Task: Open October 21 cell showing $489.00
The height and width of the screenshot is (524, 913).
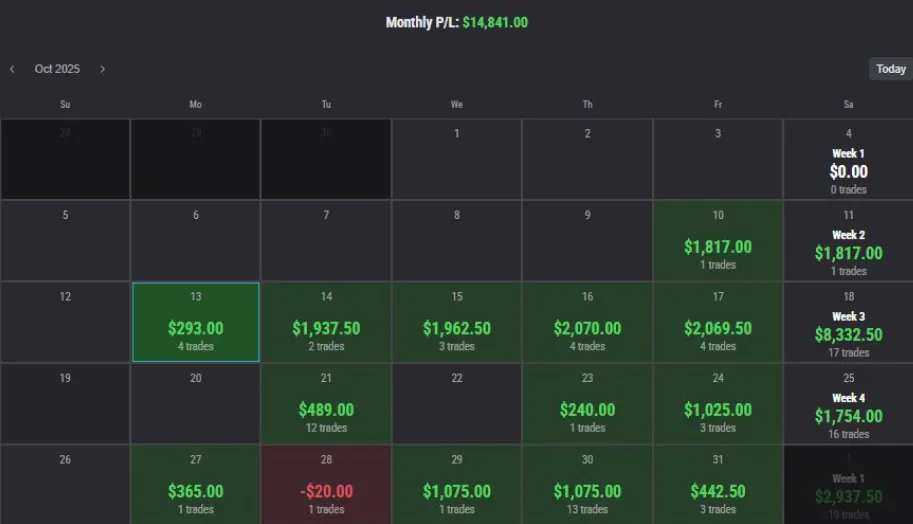Action: [326, 403]
